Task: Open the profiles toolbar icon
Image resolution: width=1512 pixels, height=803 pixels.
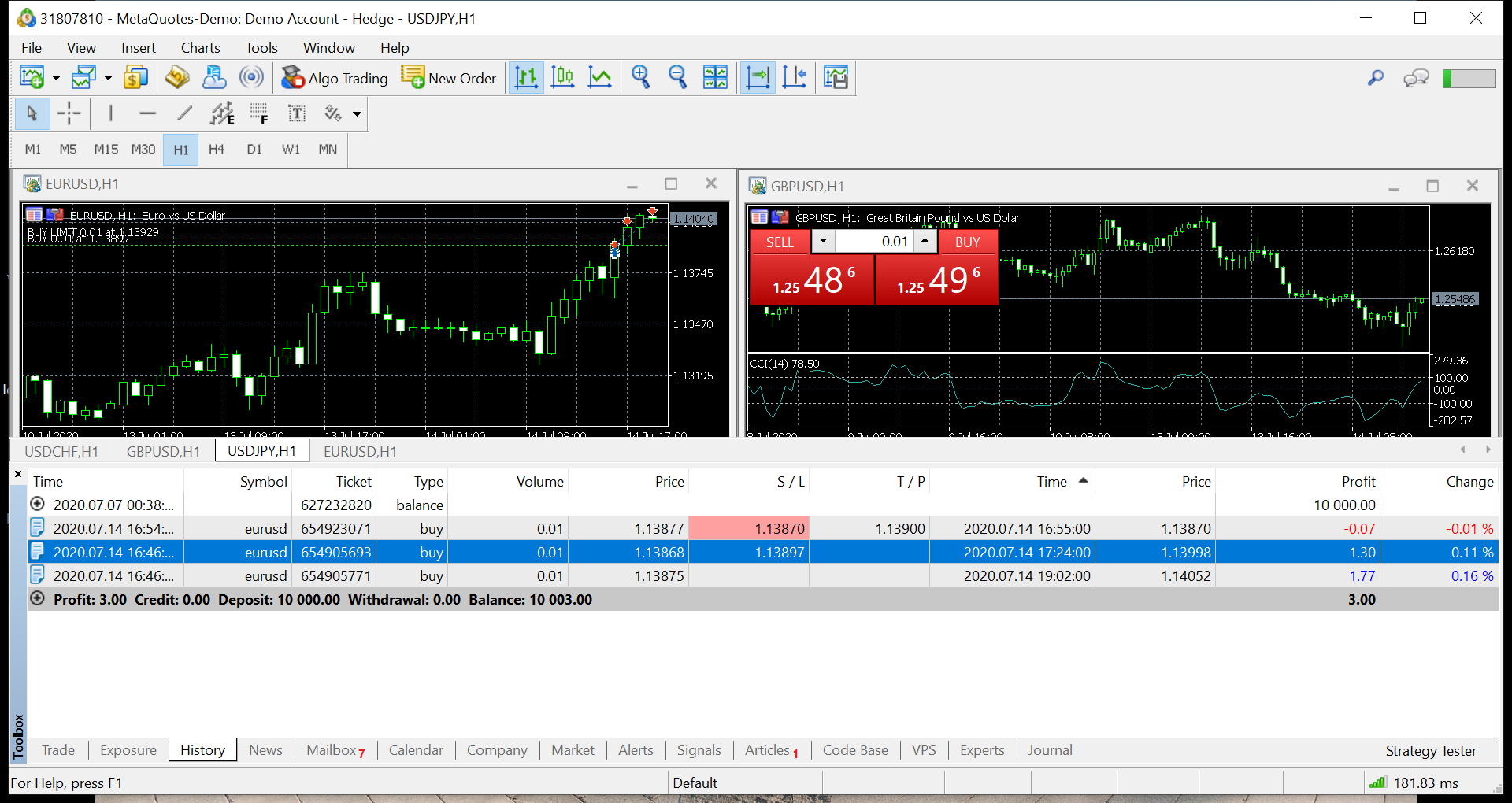Action: click(x=83, y=77)
